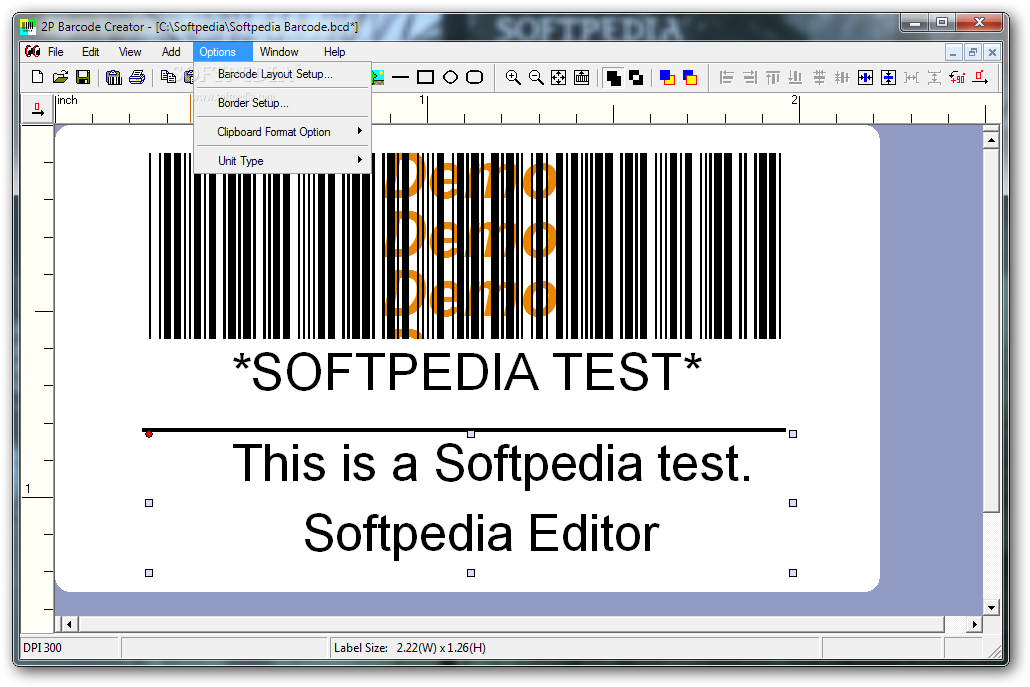Viewport: 1030px width, 687px height.
Task: Copy selection with the copy icon
Action: [168, 78]
